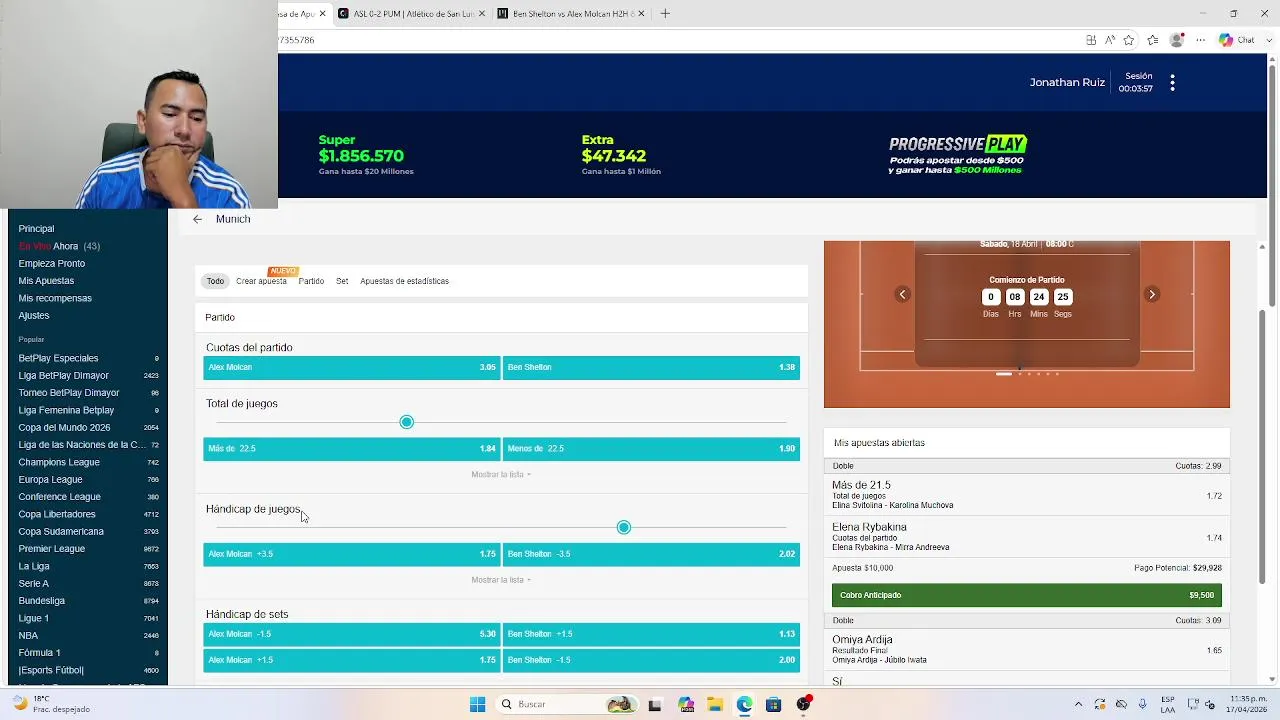Close the Ben Shelton vs Alex Molcan tab
This screenshot has width=1280, height=720.
click(x=641, y=14)
